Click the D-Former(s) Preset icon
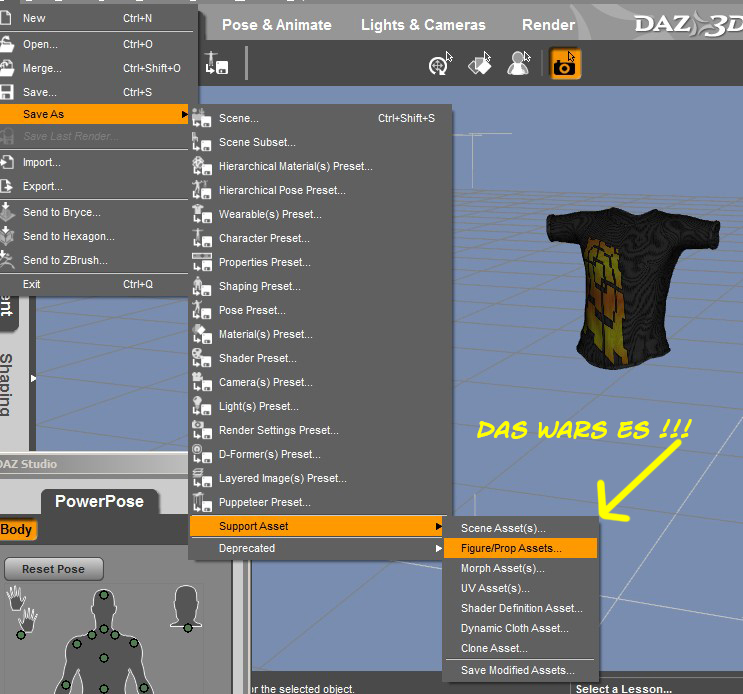The width and height of the screenshot is (743, 694). click(201, 454)
